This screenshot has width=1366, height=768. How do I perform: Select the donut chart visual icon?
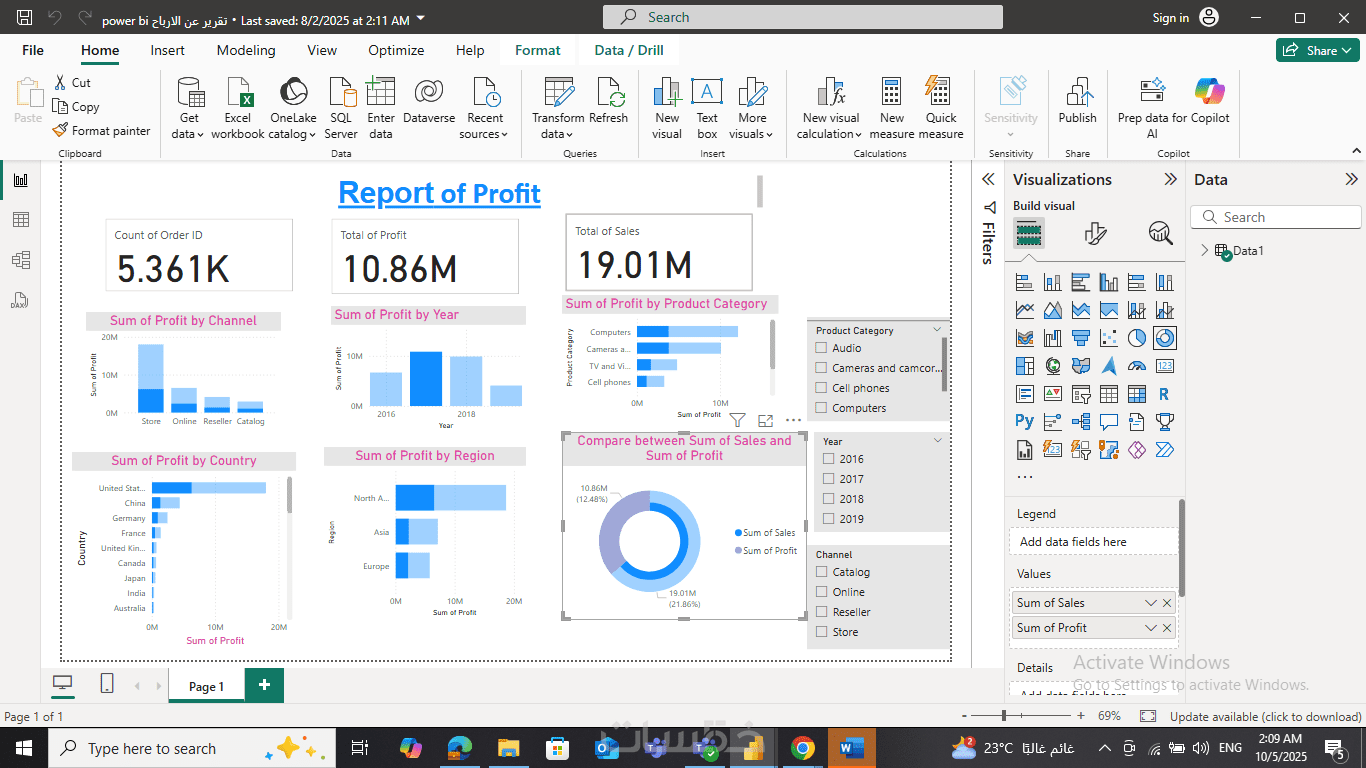pyautogui.click(x=1164, y=338)
